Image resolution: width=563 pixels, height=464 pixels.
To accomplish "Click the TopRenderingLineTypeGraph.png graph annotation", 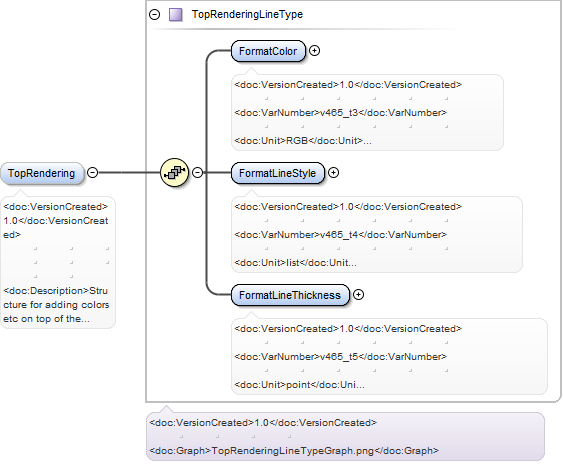I will point(294,451).
